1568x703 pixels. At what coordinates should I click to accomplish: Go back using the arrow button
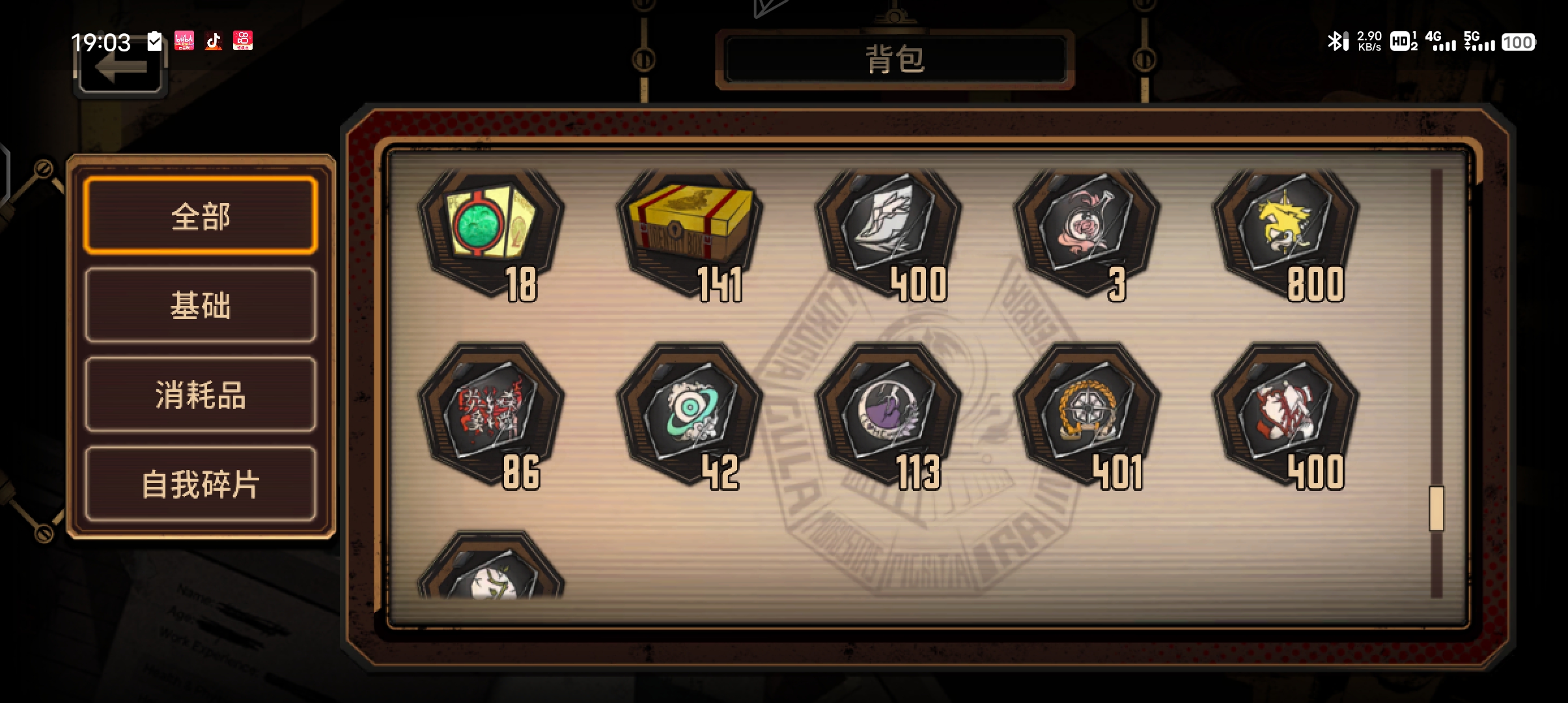coord(120,68)
